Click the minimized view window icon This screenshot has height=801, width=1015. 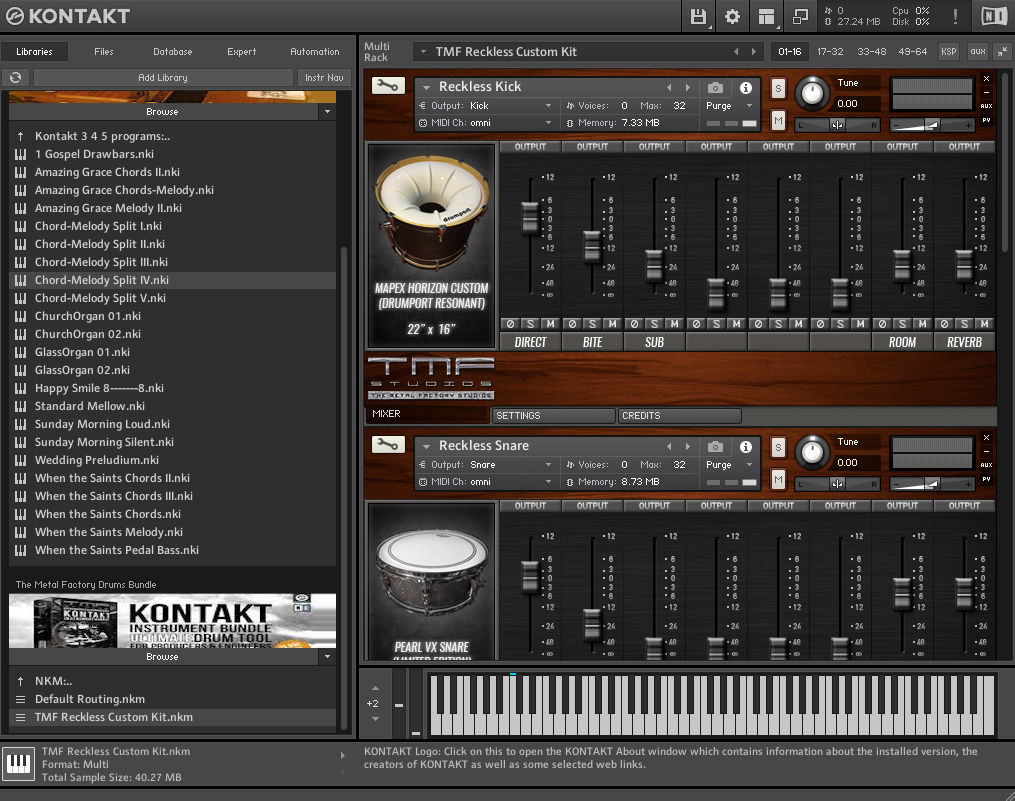pos(800,16)
